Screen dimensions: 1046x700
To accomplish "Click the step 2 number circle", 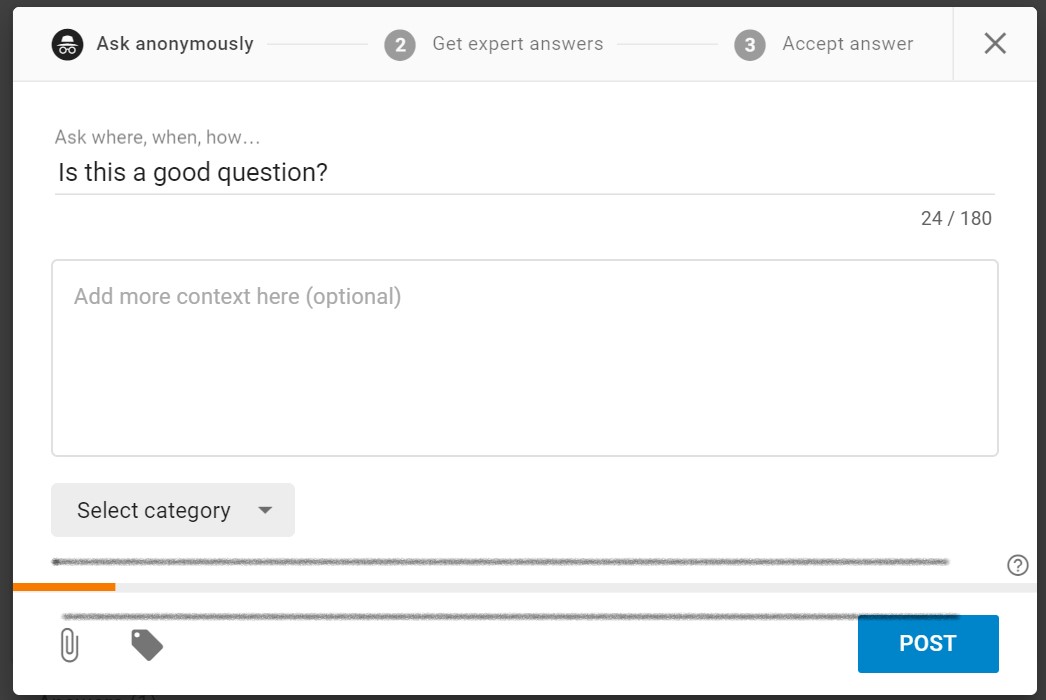I will pyautogui.click(x=400, y=45).
